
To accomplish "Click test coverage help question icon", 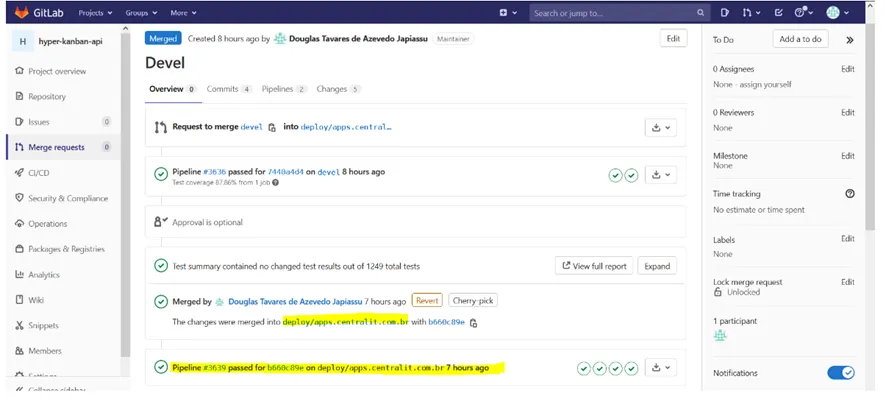I will (x=275, y=183).
